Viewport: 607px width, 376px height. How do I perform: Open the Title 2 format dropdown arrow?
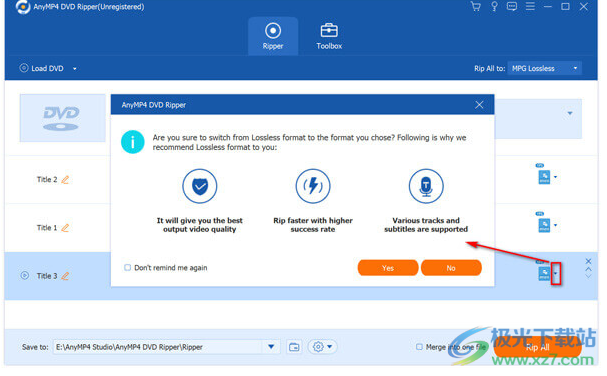pyautogui.click(x=556, y=177)
